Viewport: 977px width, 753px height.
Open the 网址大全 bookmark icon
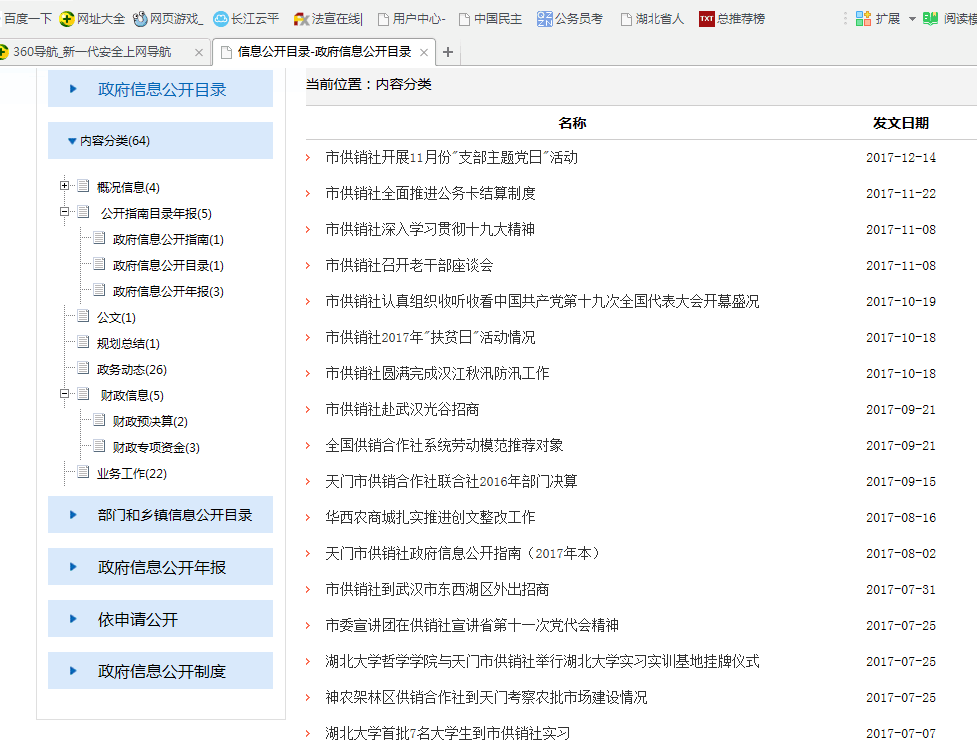[68, 18]
